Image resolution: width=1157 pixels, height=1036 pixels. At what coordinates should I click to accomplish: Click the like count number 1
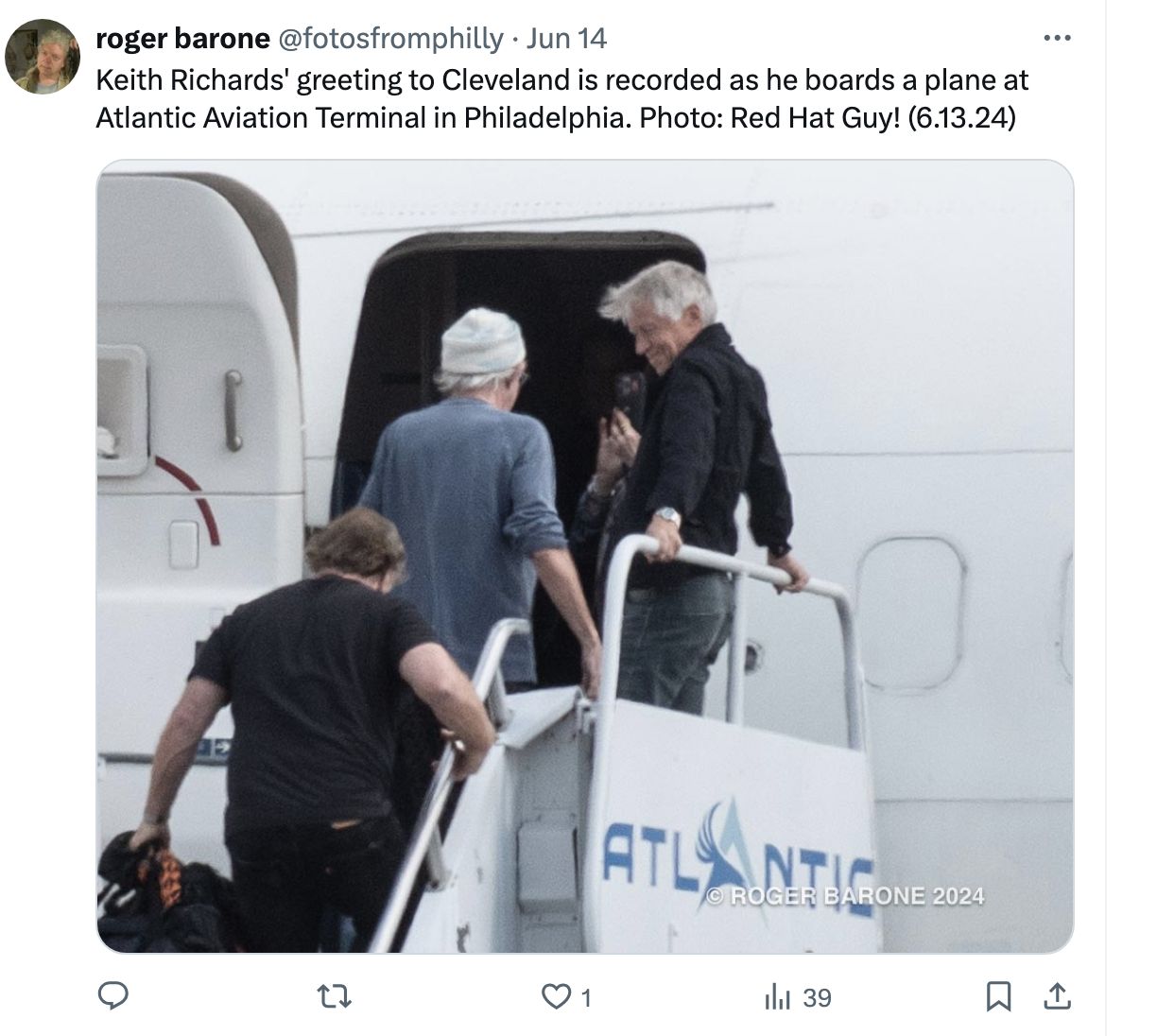tap(585, 997)
